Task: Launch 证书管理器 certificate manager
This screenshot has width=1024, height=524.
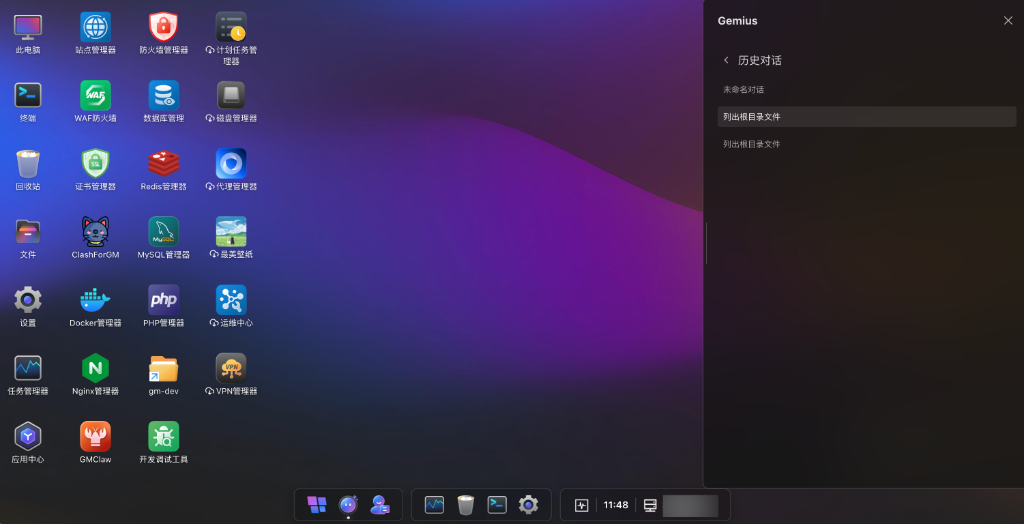Action: tap(95, 163)
